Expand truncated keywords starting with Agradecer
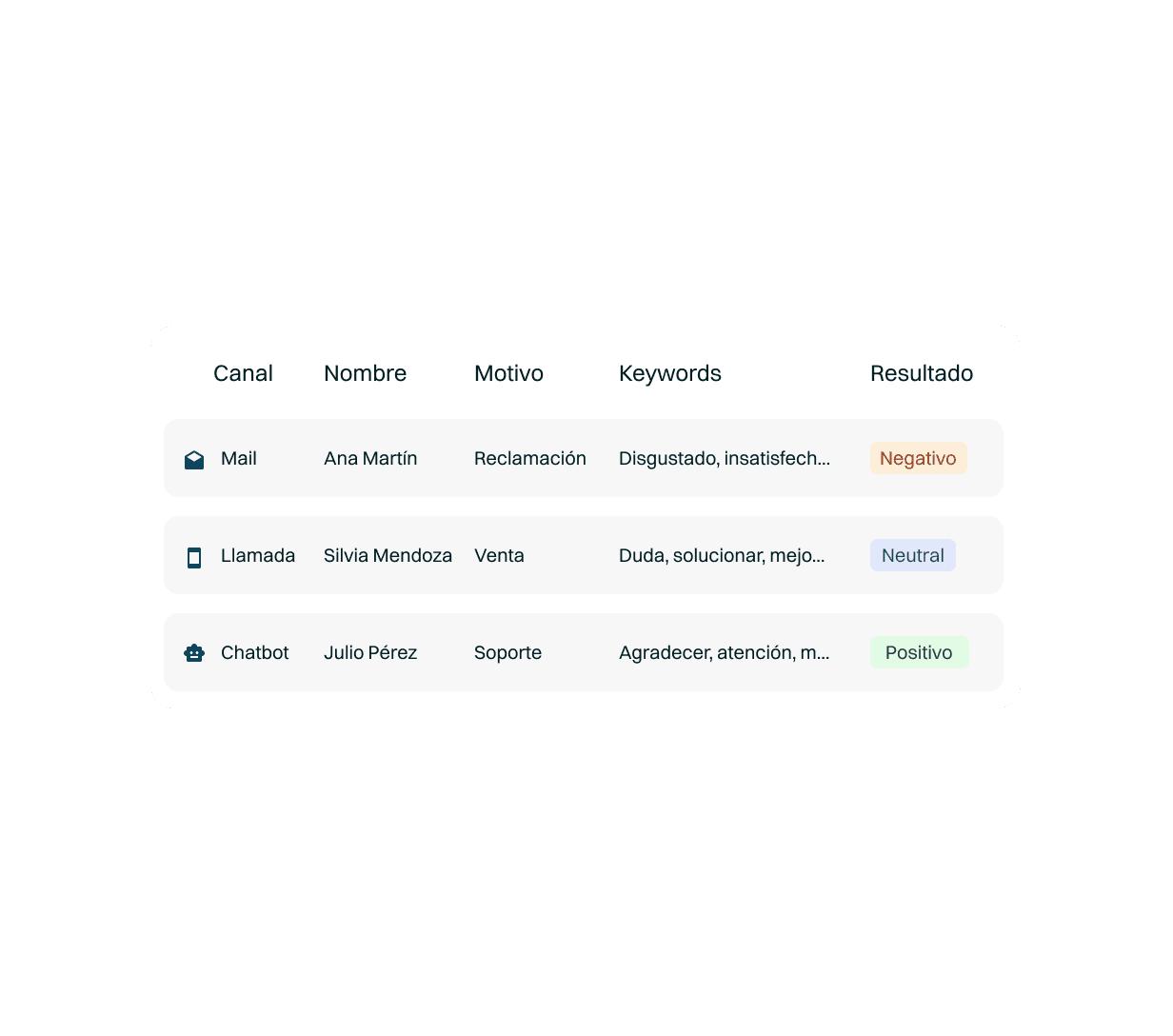 click(x=725, y=652)
